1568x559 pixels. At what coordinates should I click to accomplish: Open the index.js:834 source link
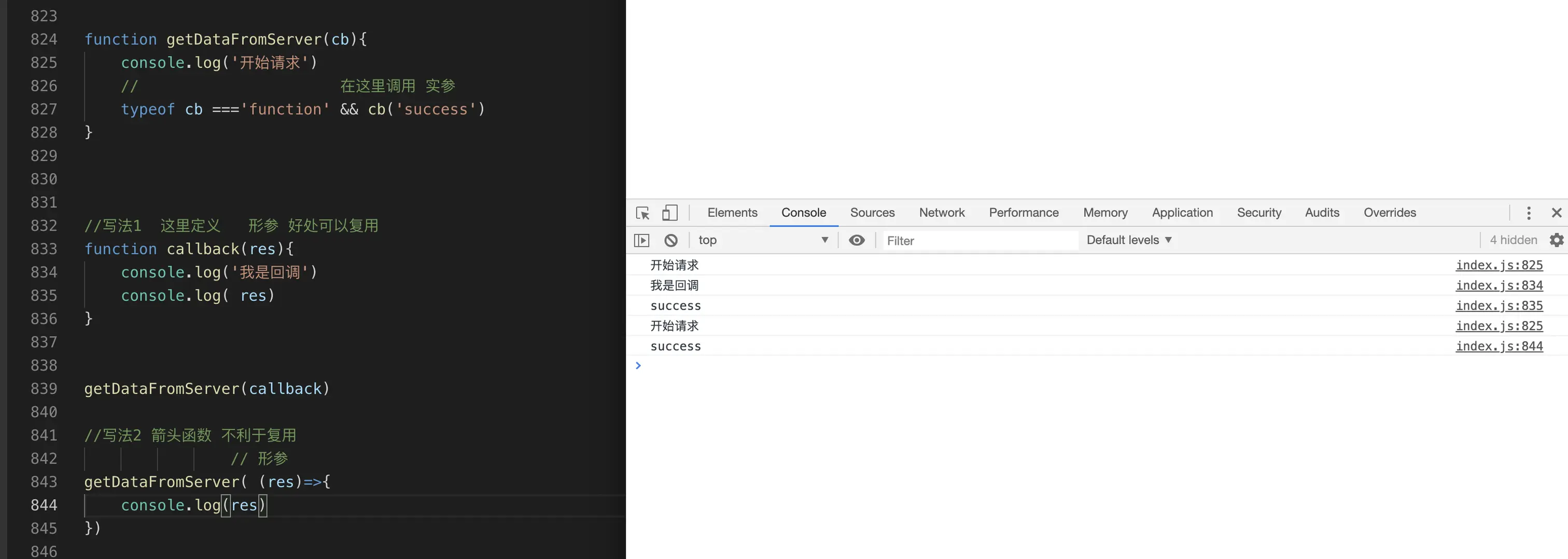[1499, 285]
